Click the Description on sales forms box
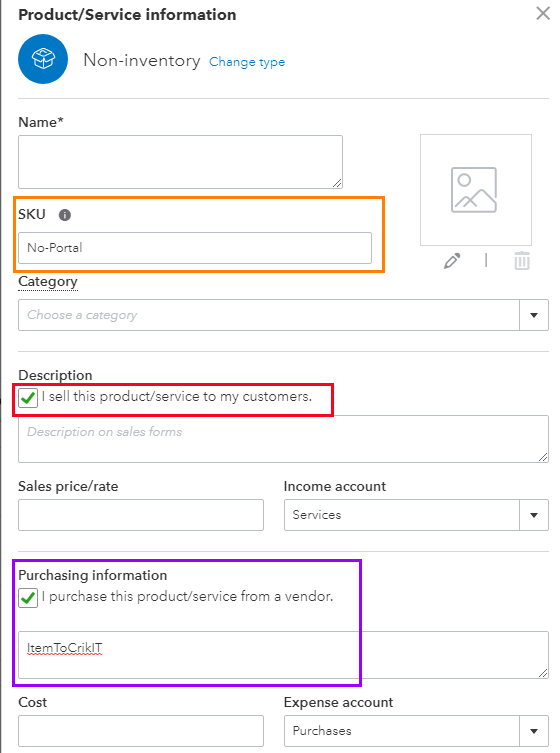 [283, 439]
